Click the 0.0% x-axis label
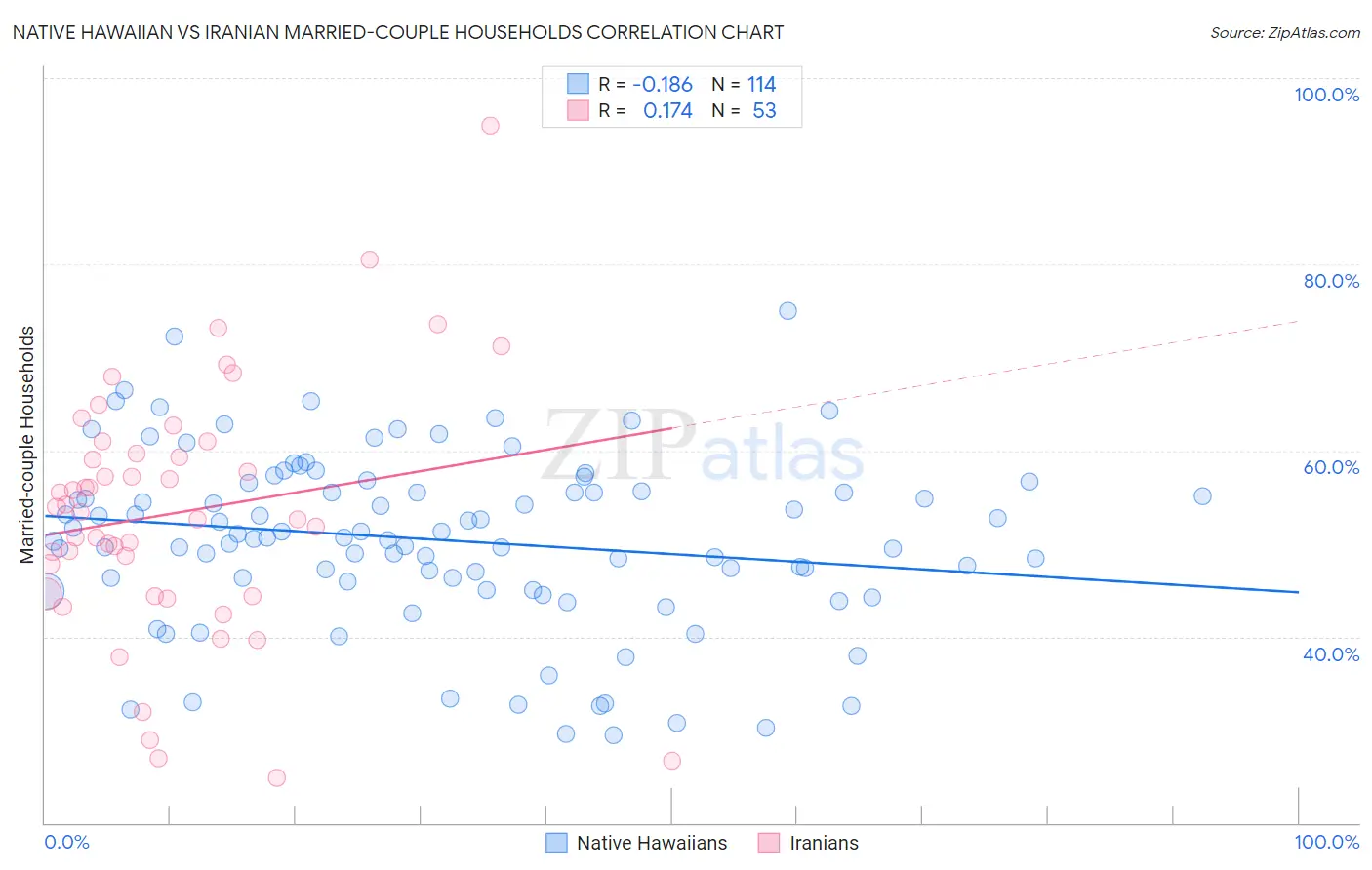1372x870 pixels. click(x=66, y=842)
